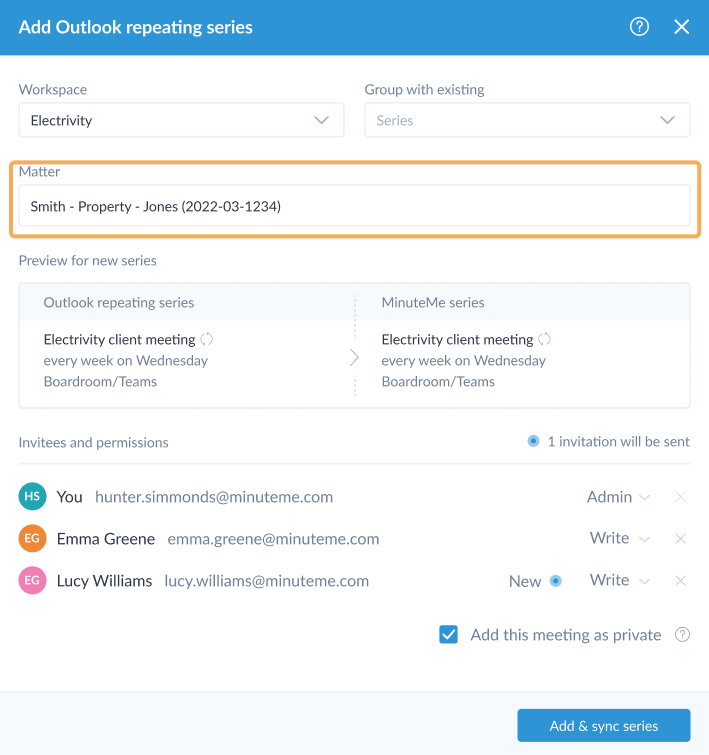
Task: Click the remove icon beside your Admin row
Action: click(681, 497)
